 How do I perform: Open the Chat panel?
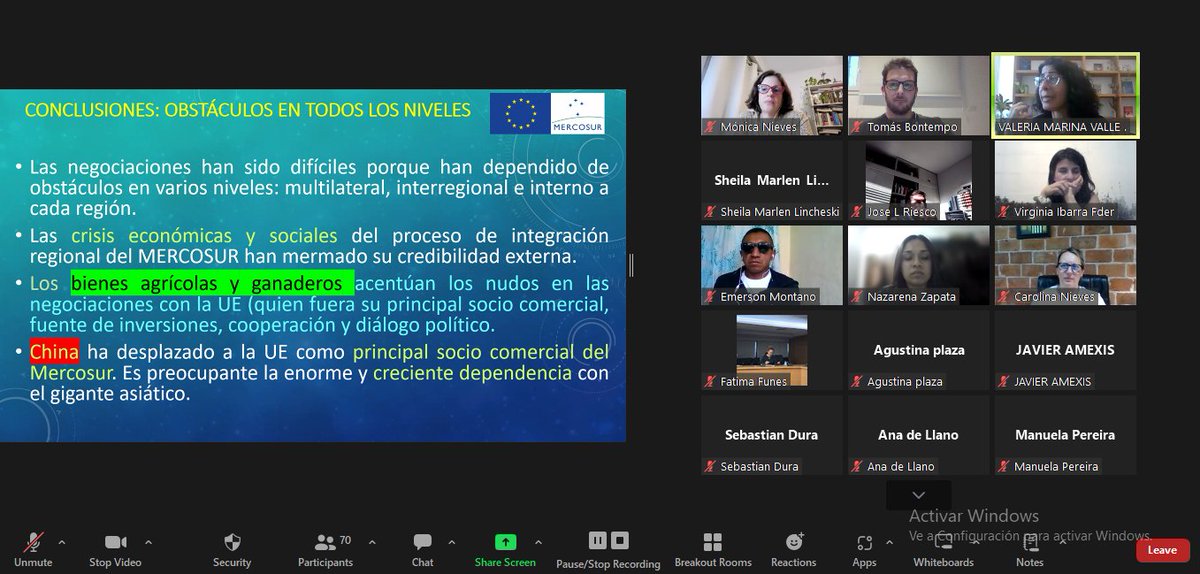pos(422,549)
